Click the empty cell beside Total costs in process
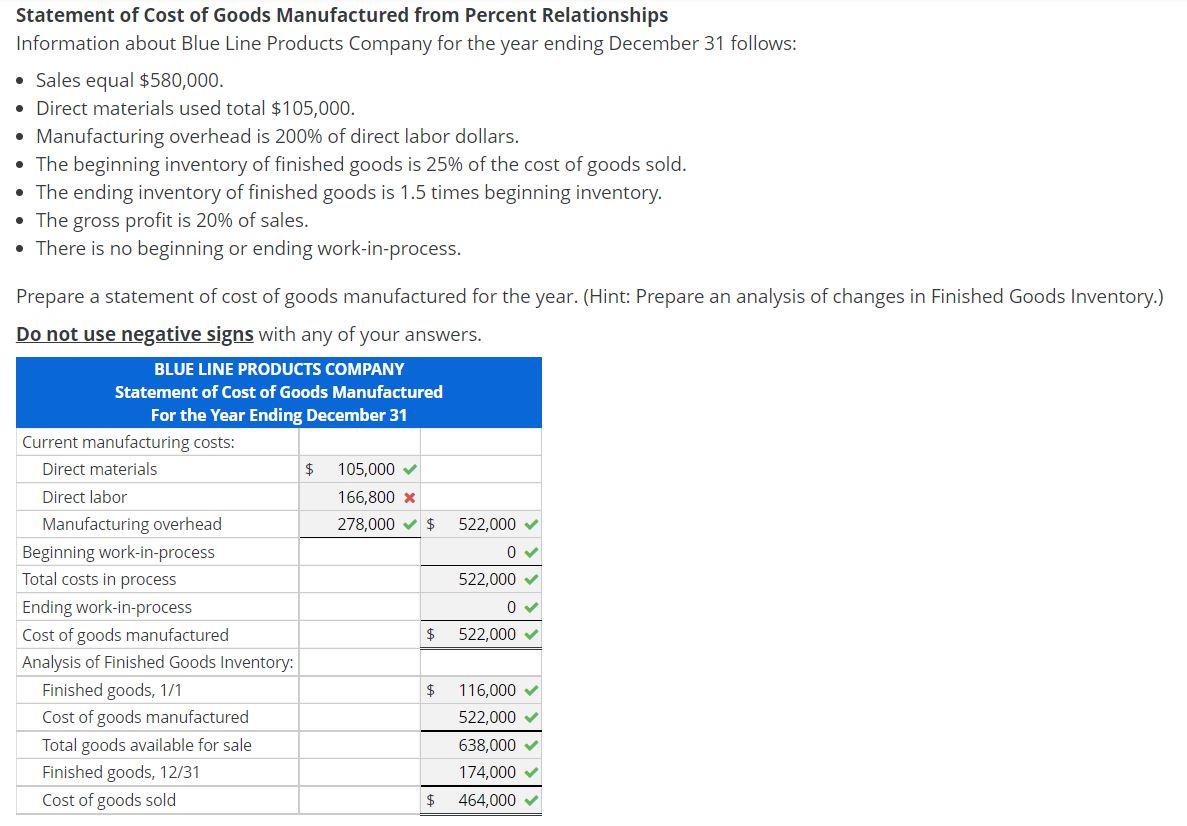Image resolution: width=1187 pixels, height=826 pixels. click(x=360, y=579)
